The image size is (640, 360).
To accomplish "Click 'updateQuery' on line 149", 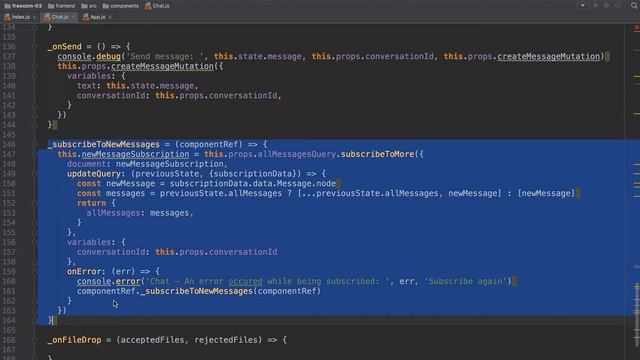I will click(94, 174).
